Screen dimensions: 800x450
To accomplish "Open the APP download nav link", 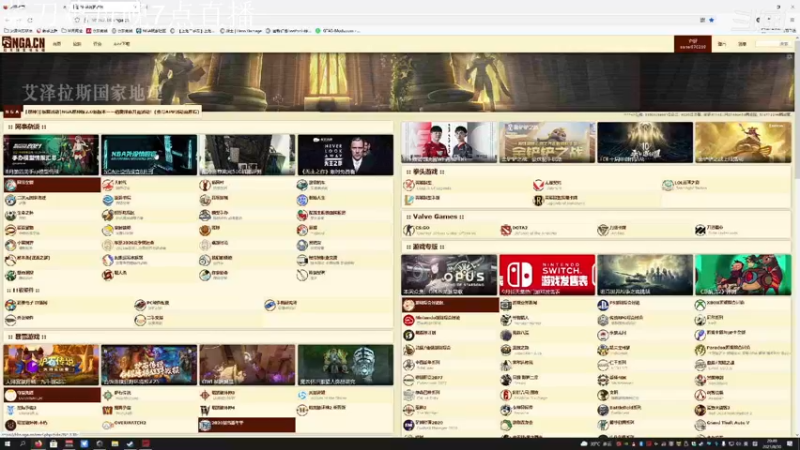I will (x=121, y=44).
